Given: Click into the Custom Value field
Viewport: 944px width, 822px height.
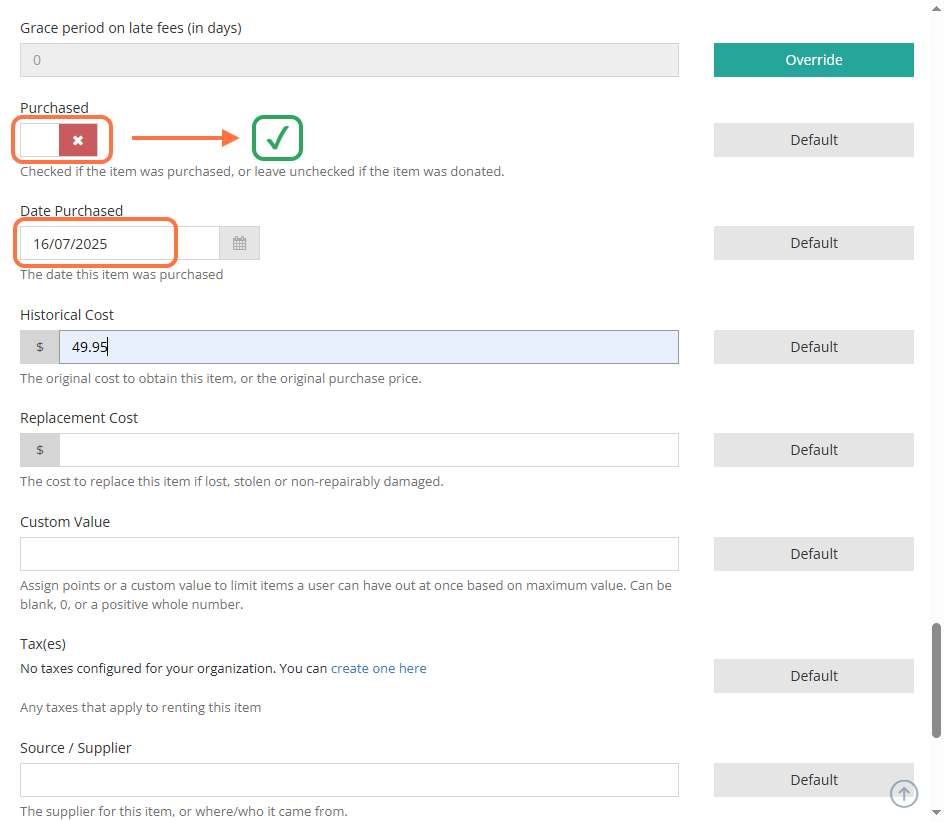Looking at the screenshot, I should pos(349,554).
